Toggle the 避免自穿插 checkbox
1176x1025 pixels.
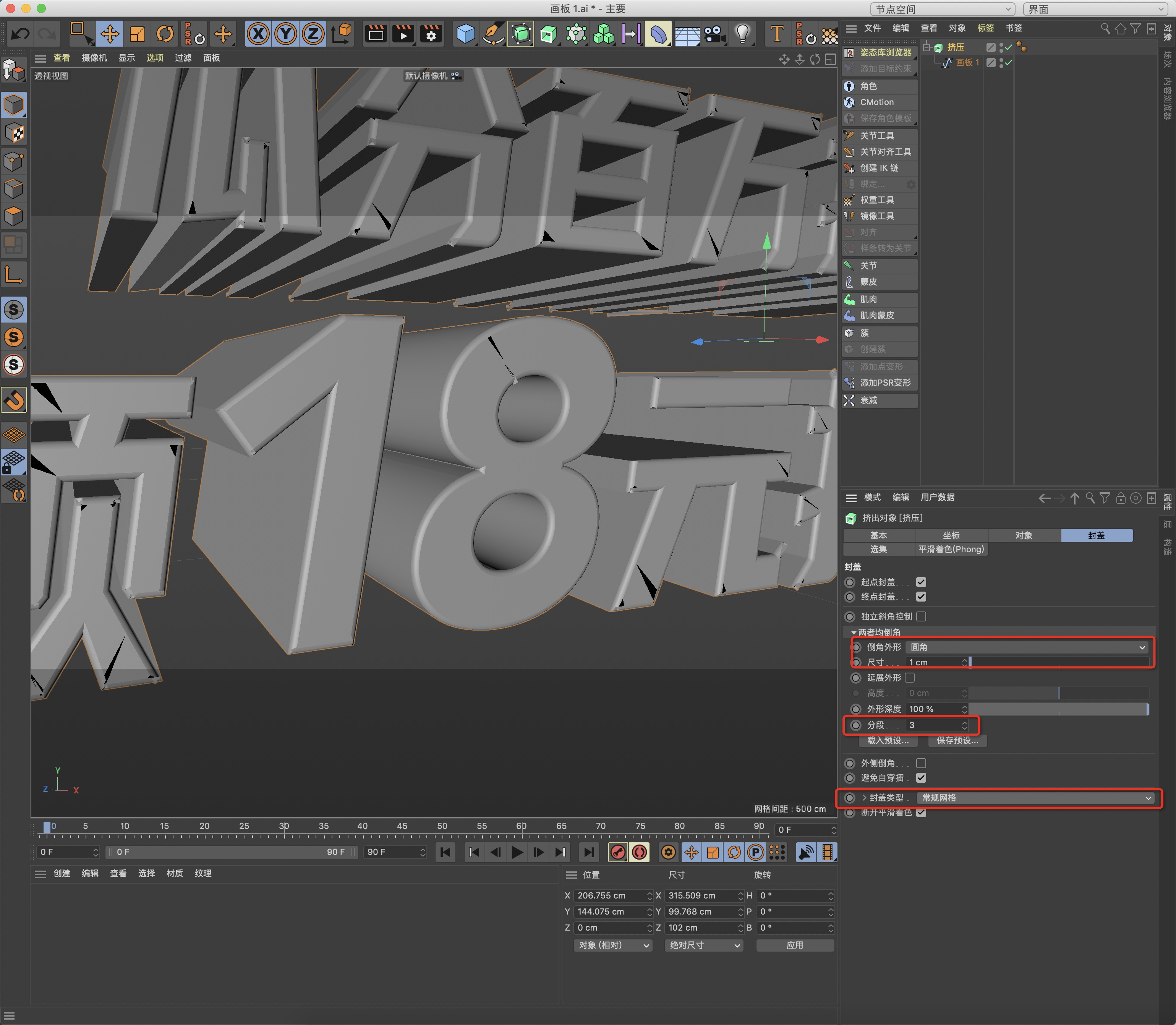pos(921,777)
